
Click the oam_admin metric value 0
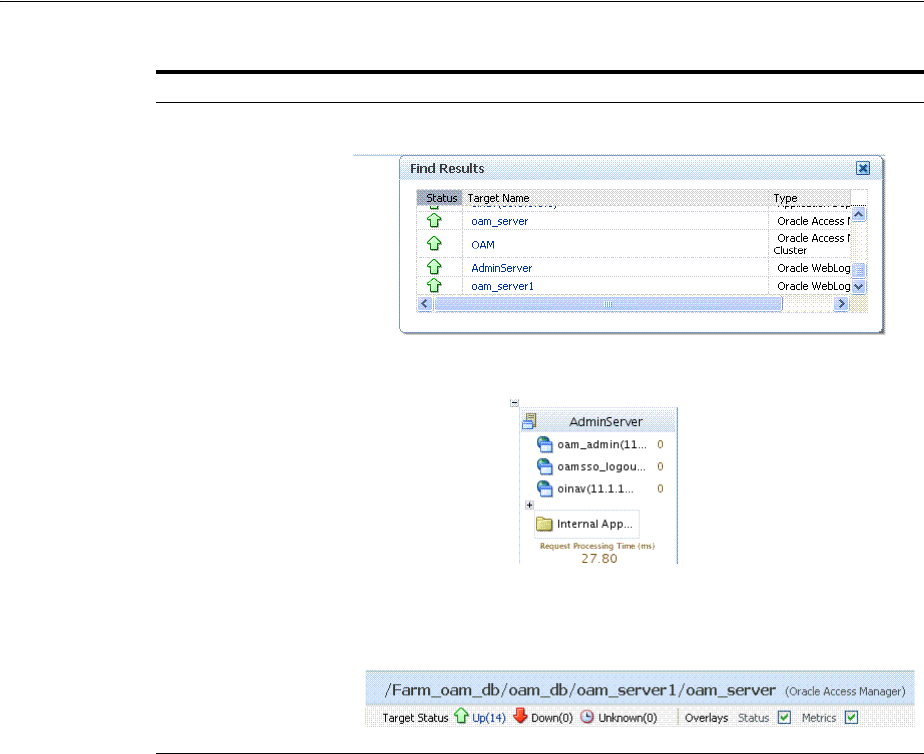point(661,445)
